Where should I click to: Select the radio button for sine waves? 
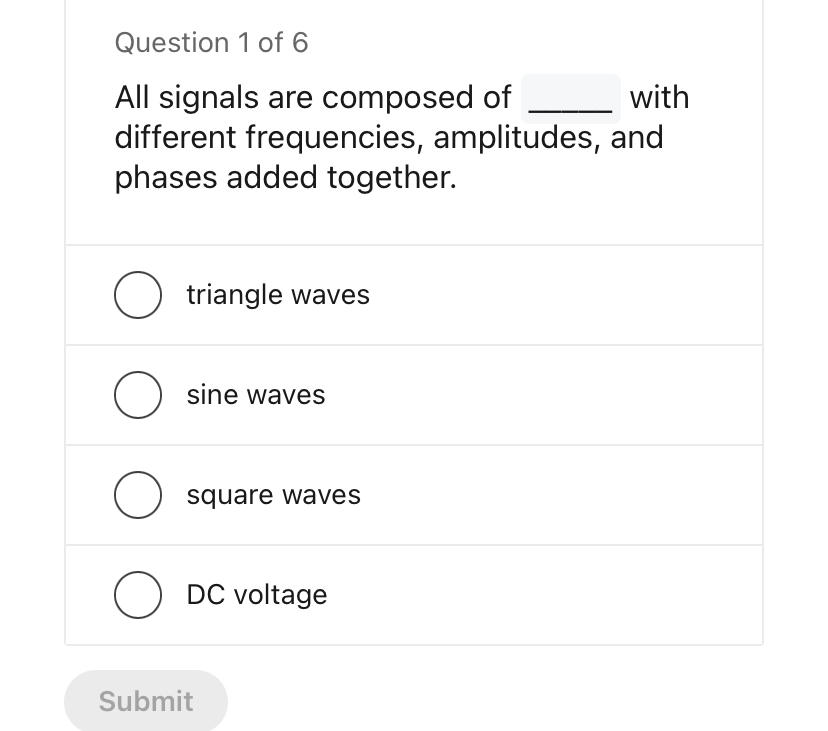pos(138,395)
